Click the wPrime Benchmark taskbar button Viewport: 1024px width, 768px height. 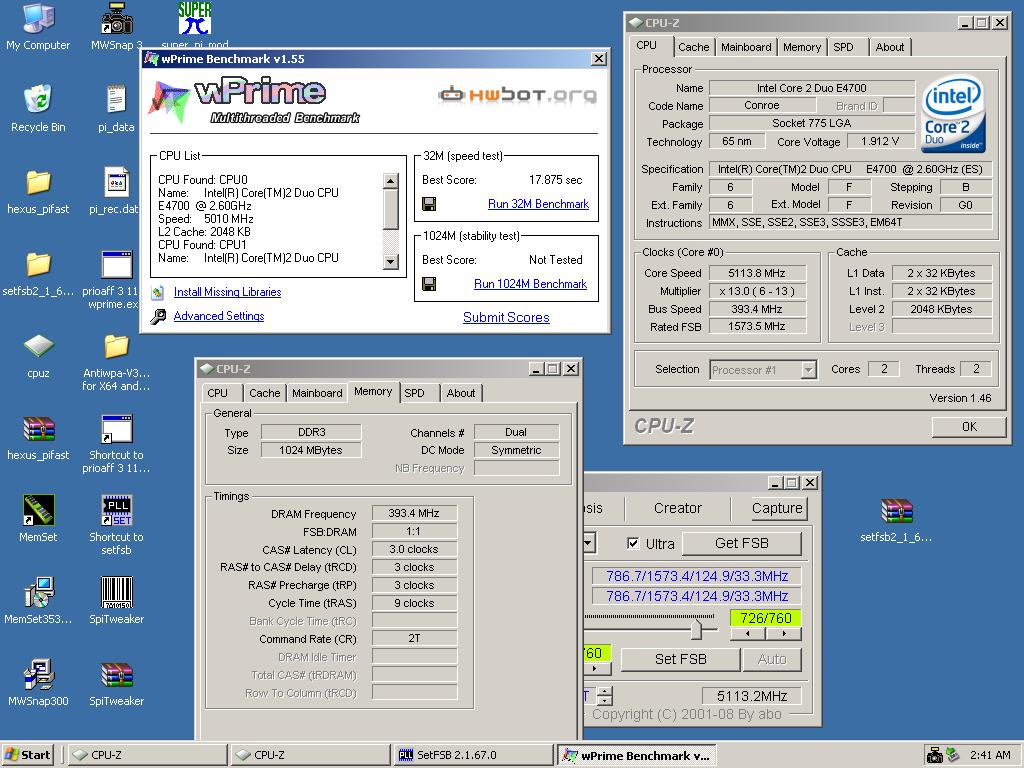tap(637, 755)
